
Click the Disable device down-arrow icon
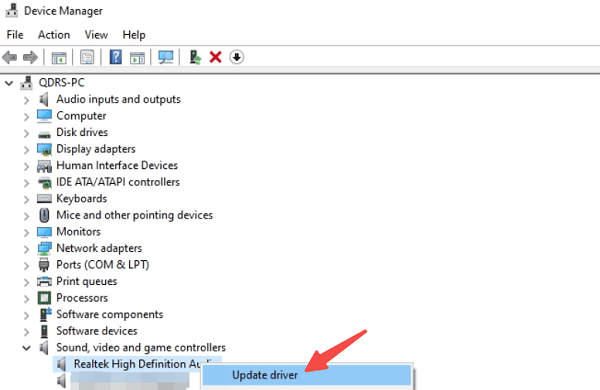tap(236, 57)
